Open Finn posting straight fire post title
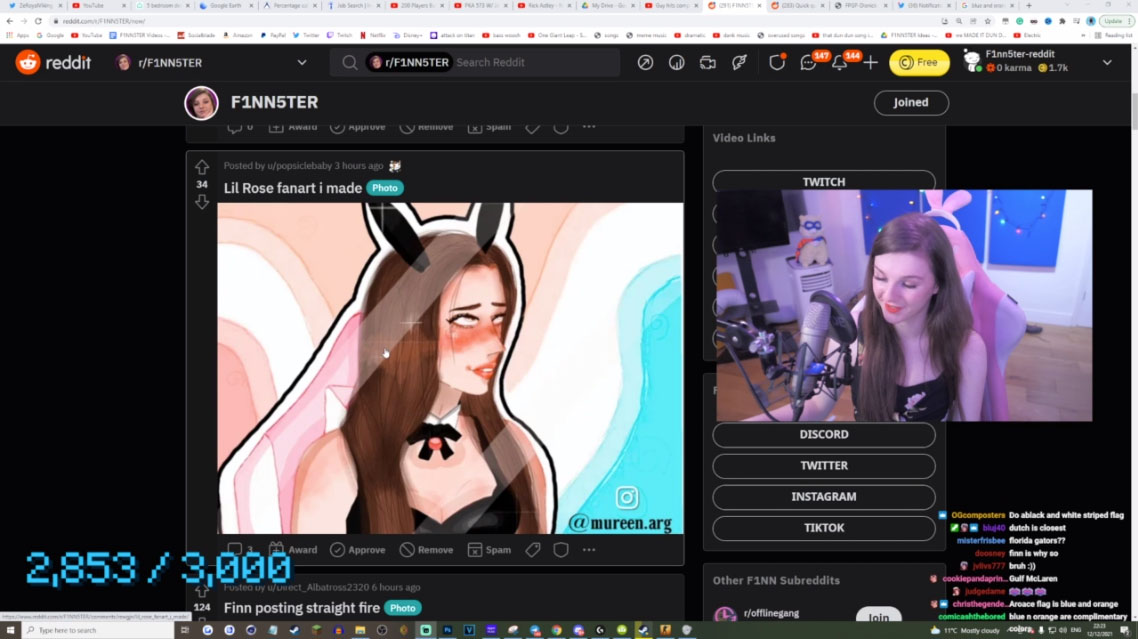 [302, 608]
